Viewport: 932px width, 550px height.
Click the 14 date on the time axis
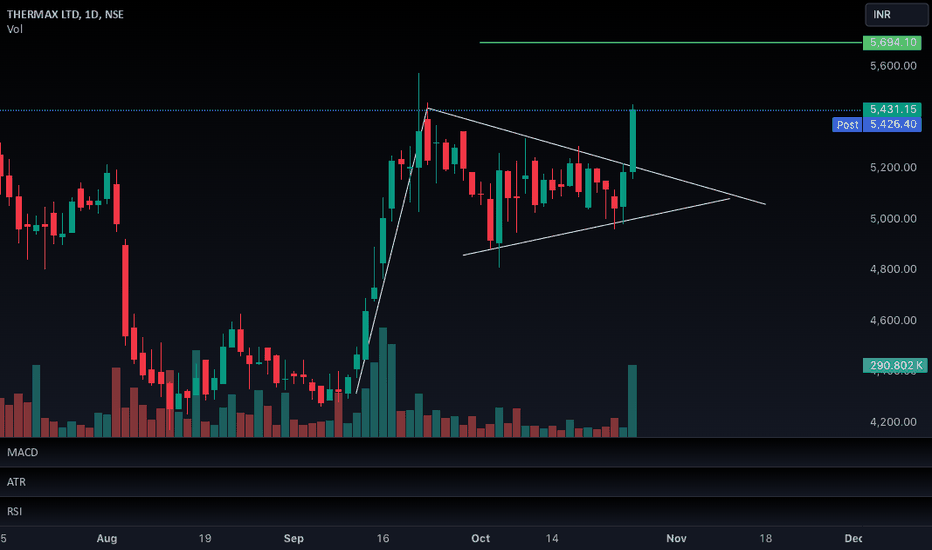click(552, 539)
